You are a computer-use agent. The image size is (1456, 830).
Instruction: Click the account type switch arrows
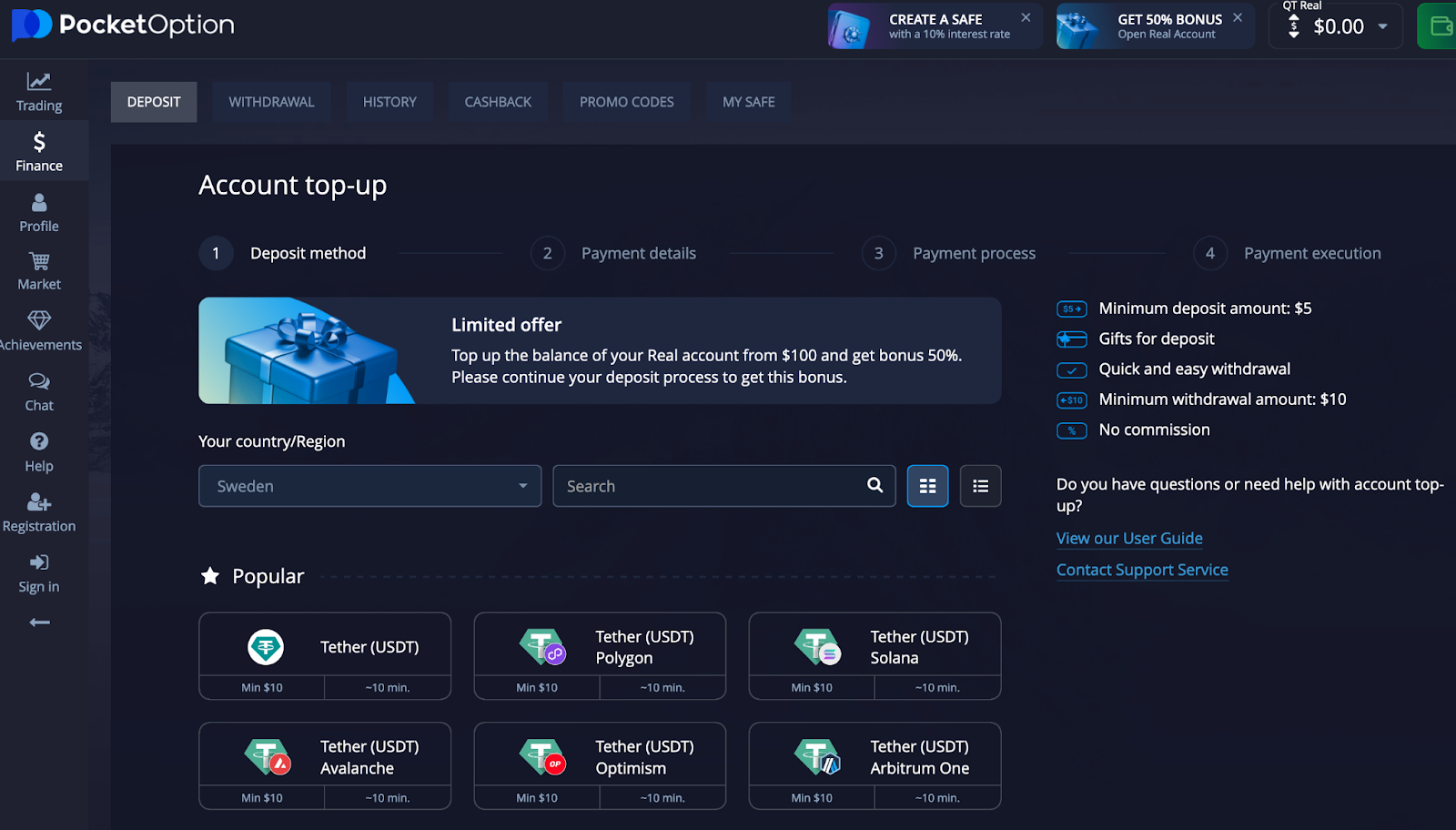(1294, 26)
